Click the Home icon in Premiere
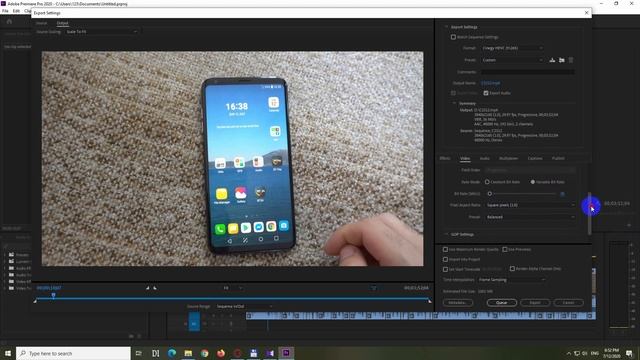640x360 pixels. (x=9, y=21)
